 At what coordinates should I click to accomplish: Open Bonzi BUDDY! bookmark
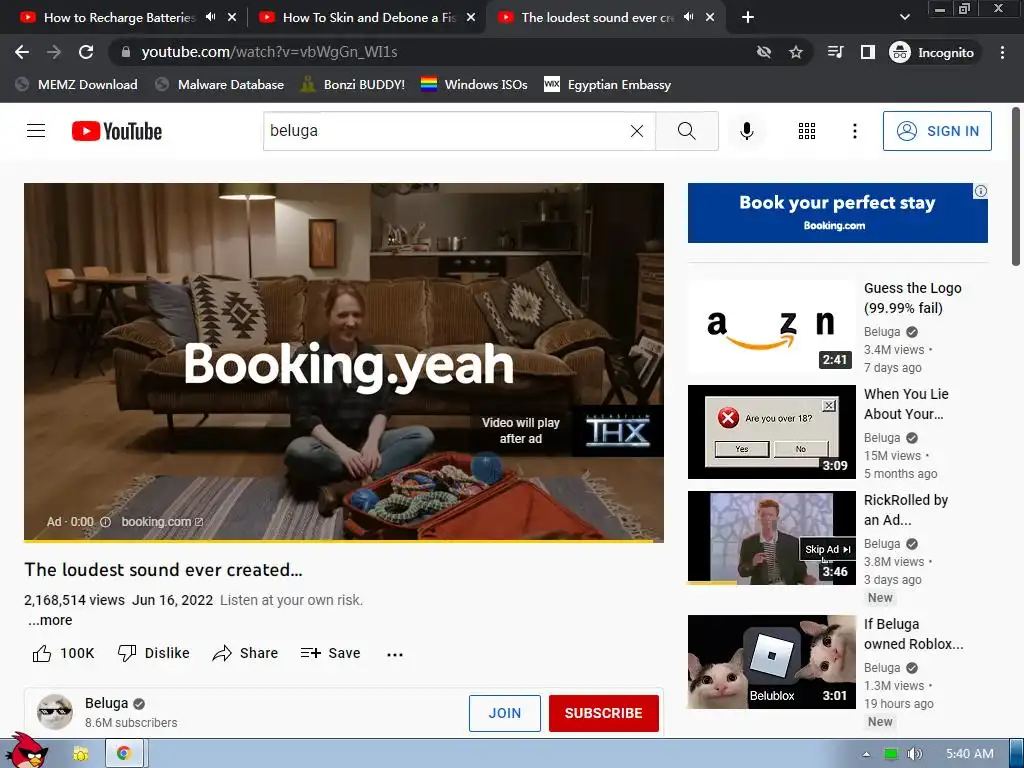[x=353, y=84]
